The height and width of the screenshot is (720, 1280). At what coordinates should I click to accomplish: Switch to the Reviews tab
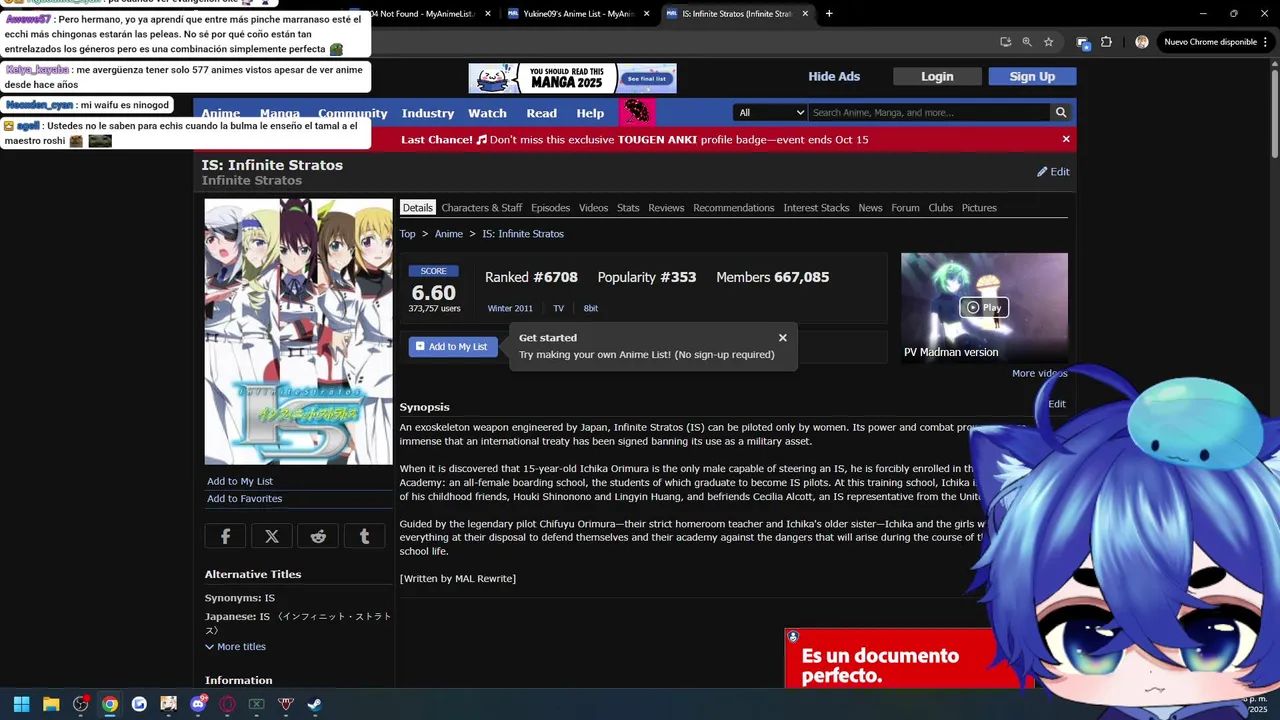coord(666,208)
